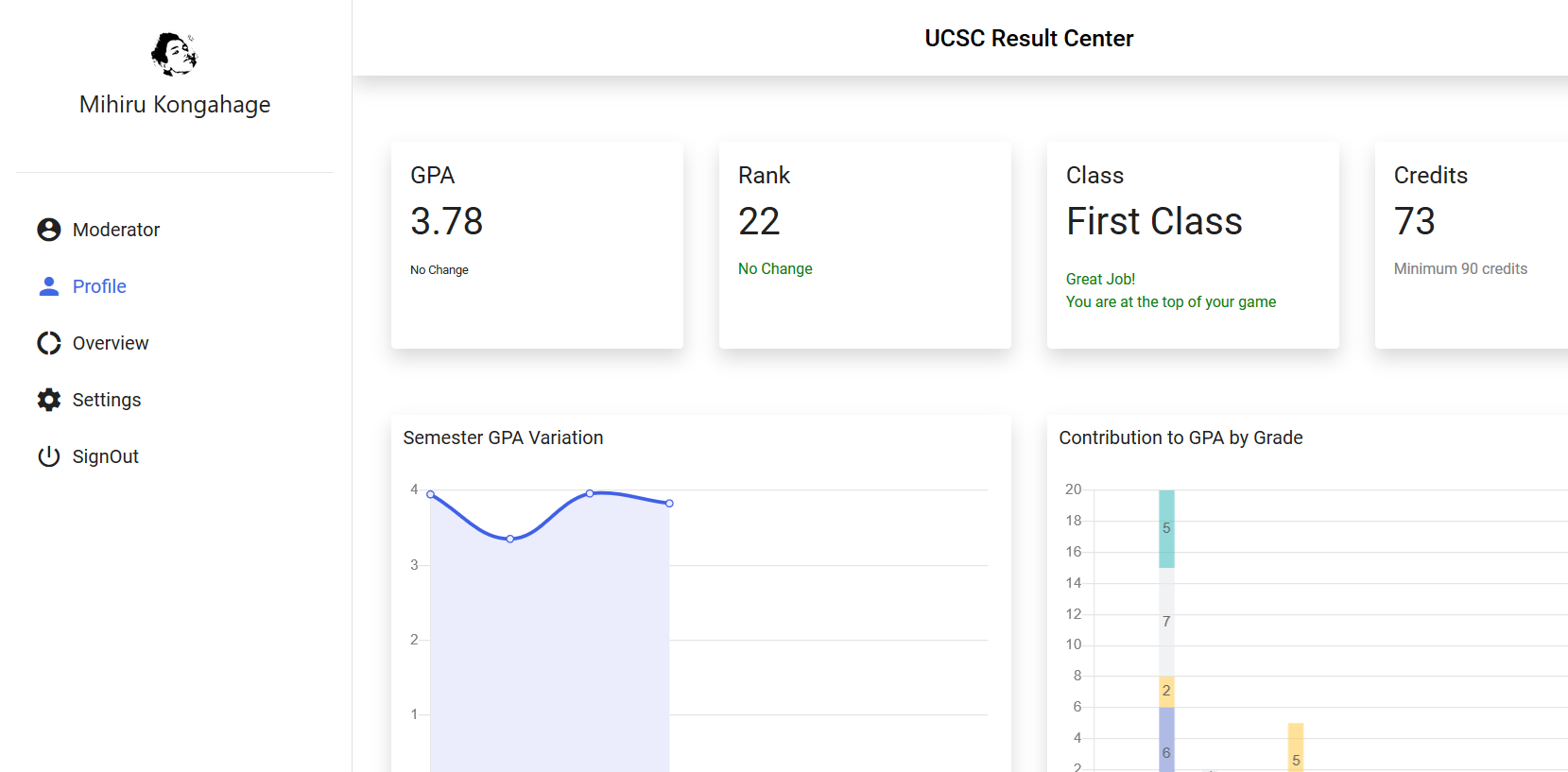This screenshot has height=772, width=1568.
Task: Click the Rank value 22
Action: click(759, 221)
